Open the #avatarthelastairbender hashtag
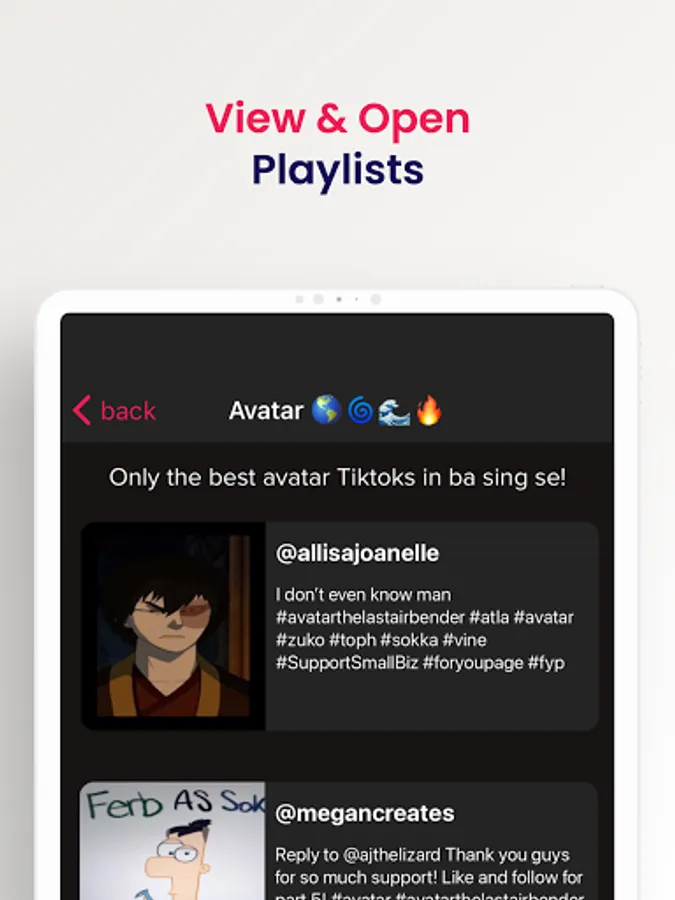The height and width of the screenshot is (900, 675). [370, 618]
